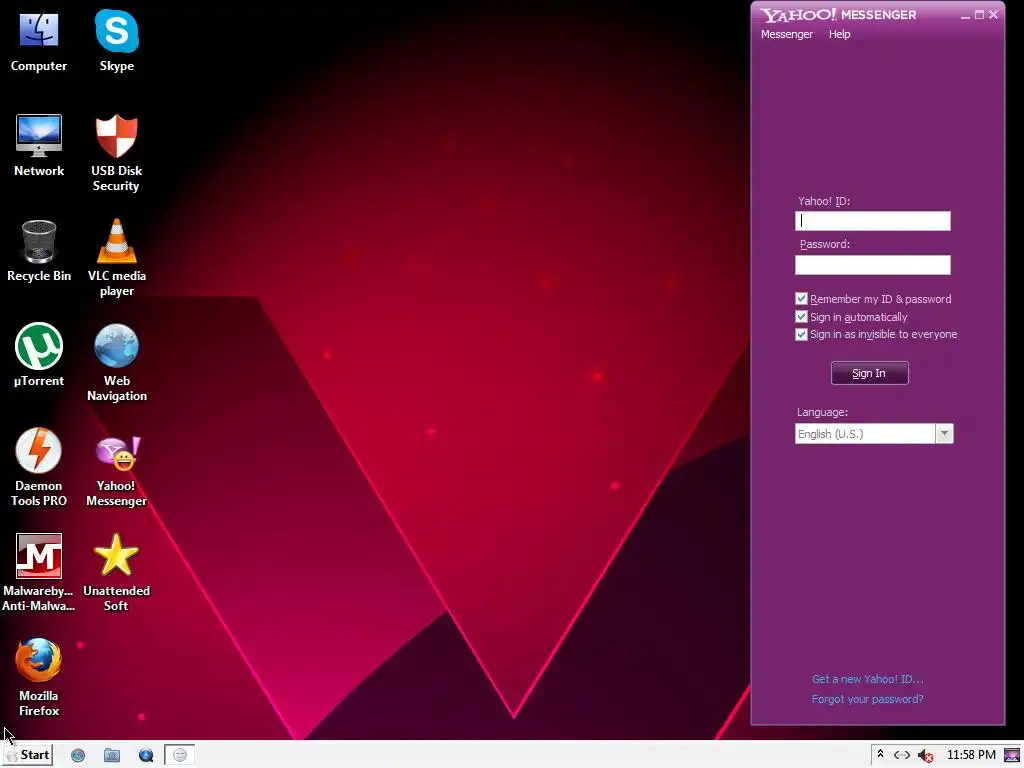Click the English (U.S.) language box
1024x768 pixels.
(865, 434)
